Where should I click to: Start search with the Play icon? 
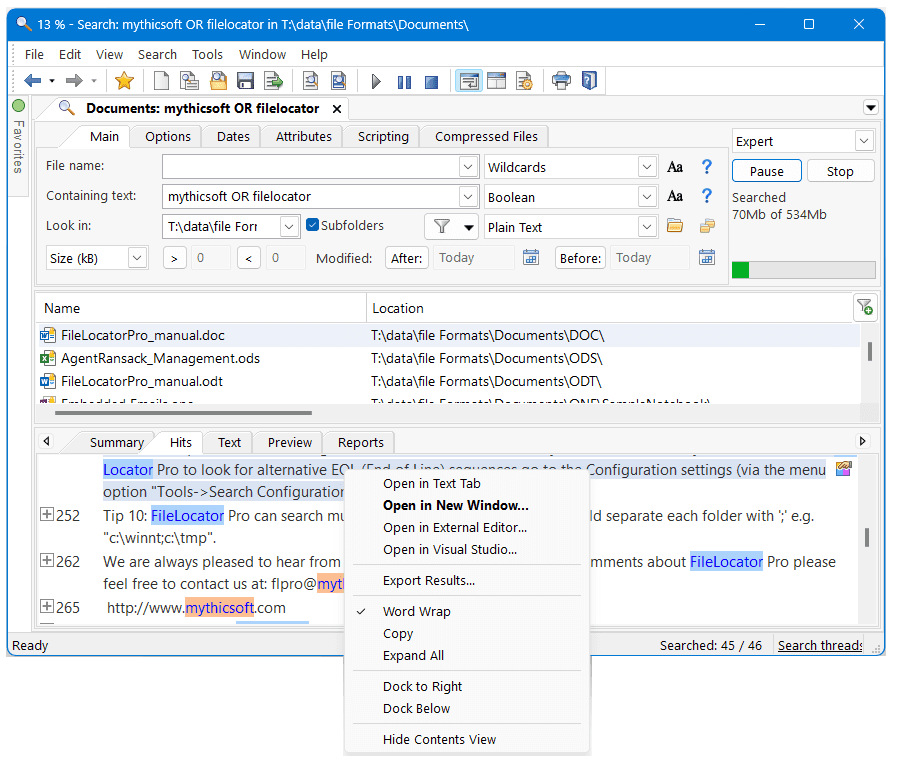coord(376,82)
